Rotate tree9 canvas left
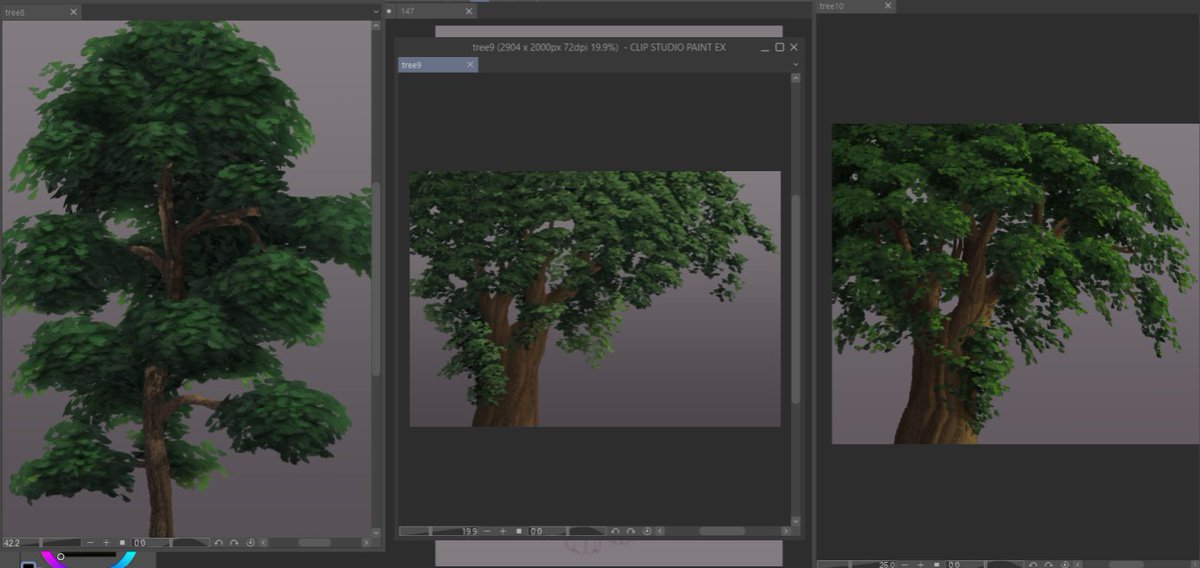The image size is (1200, 568). [x=615, y=531]
